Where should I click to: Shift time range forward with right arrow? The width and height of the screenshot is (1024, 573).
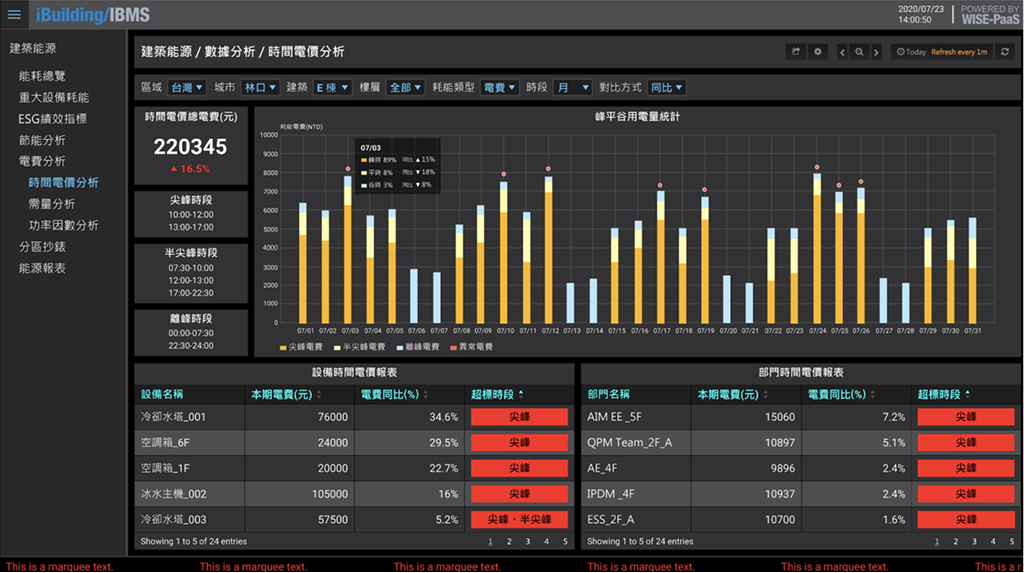(x=876, y=52)
